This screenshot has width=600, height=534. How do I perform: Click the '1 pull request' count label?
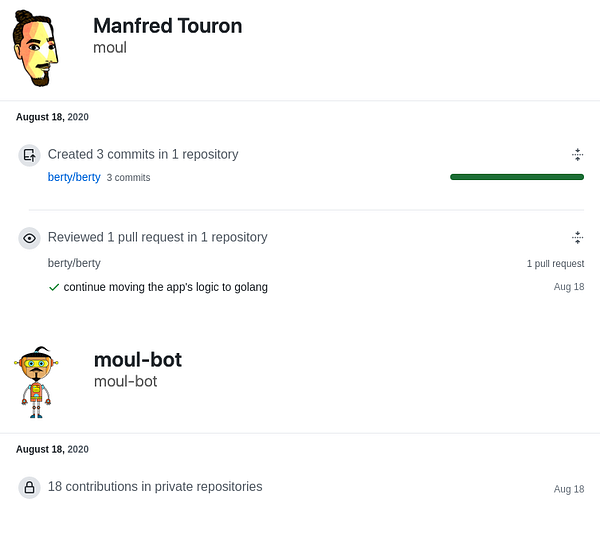[x=555, y=264]
